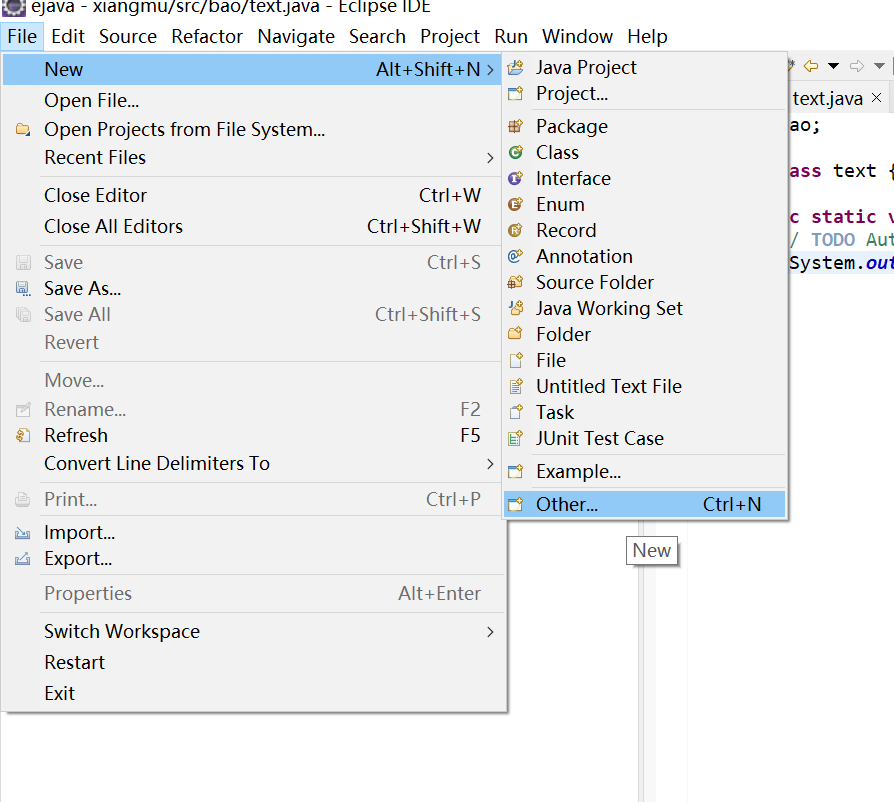
Task: Select Exit in the File menu
Action: [252, 693]
